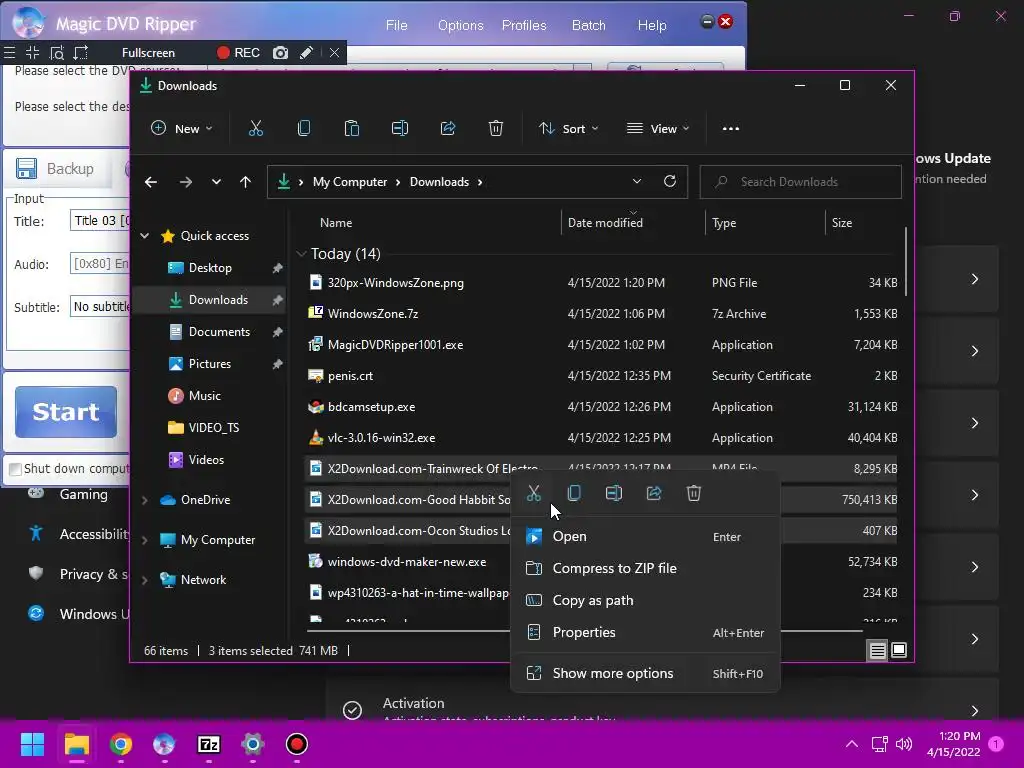Choose Open from the context menu

click(x=645, y=536)
